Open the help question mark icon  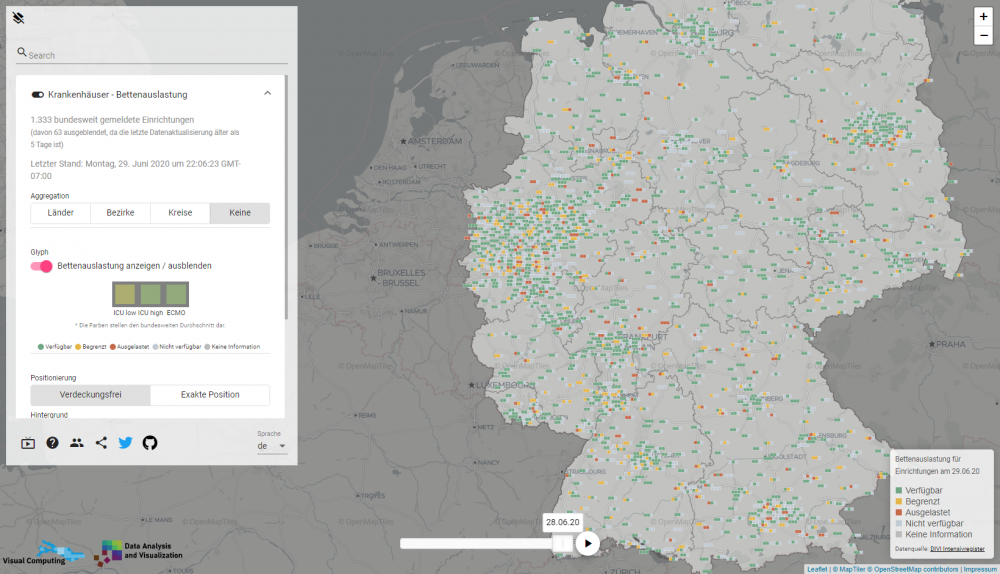pyautogui.click(x=52, y=443)
